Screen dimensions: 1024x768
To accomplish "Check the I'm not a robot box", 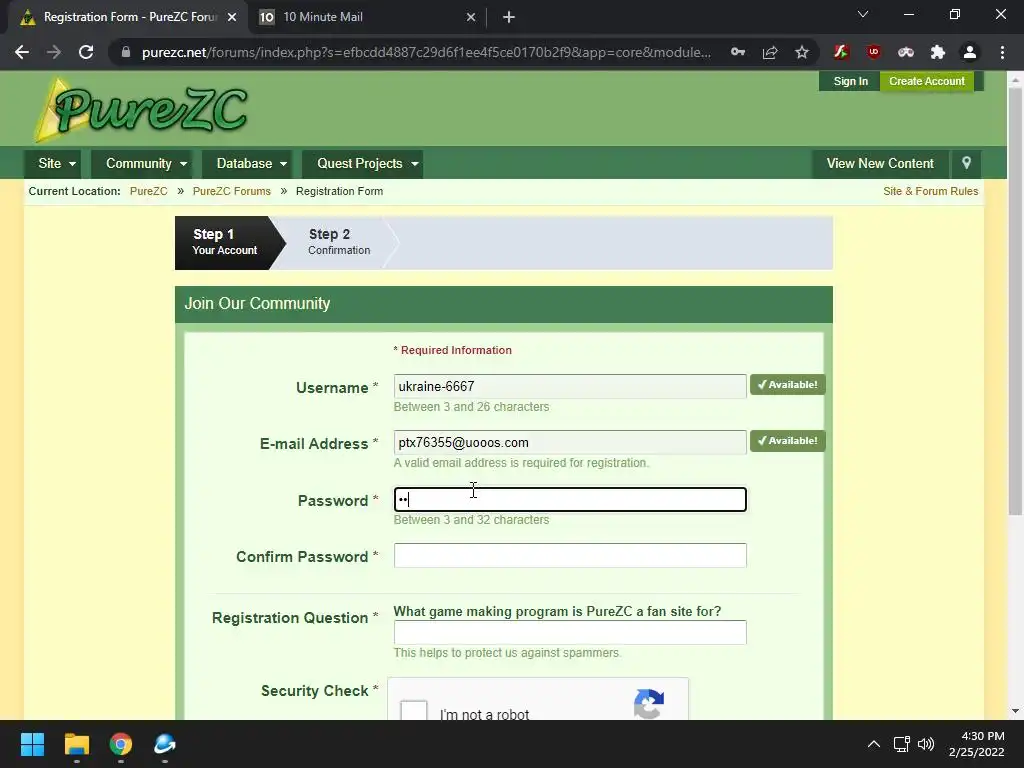I will click(x=414, y=710).
